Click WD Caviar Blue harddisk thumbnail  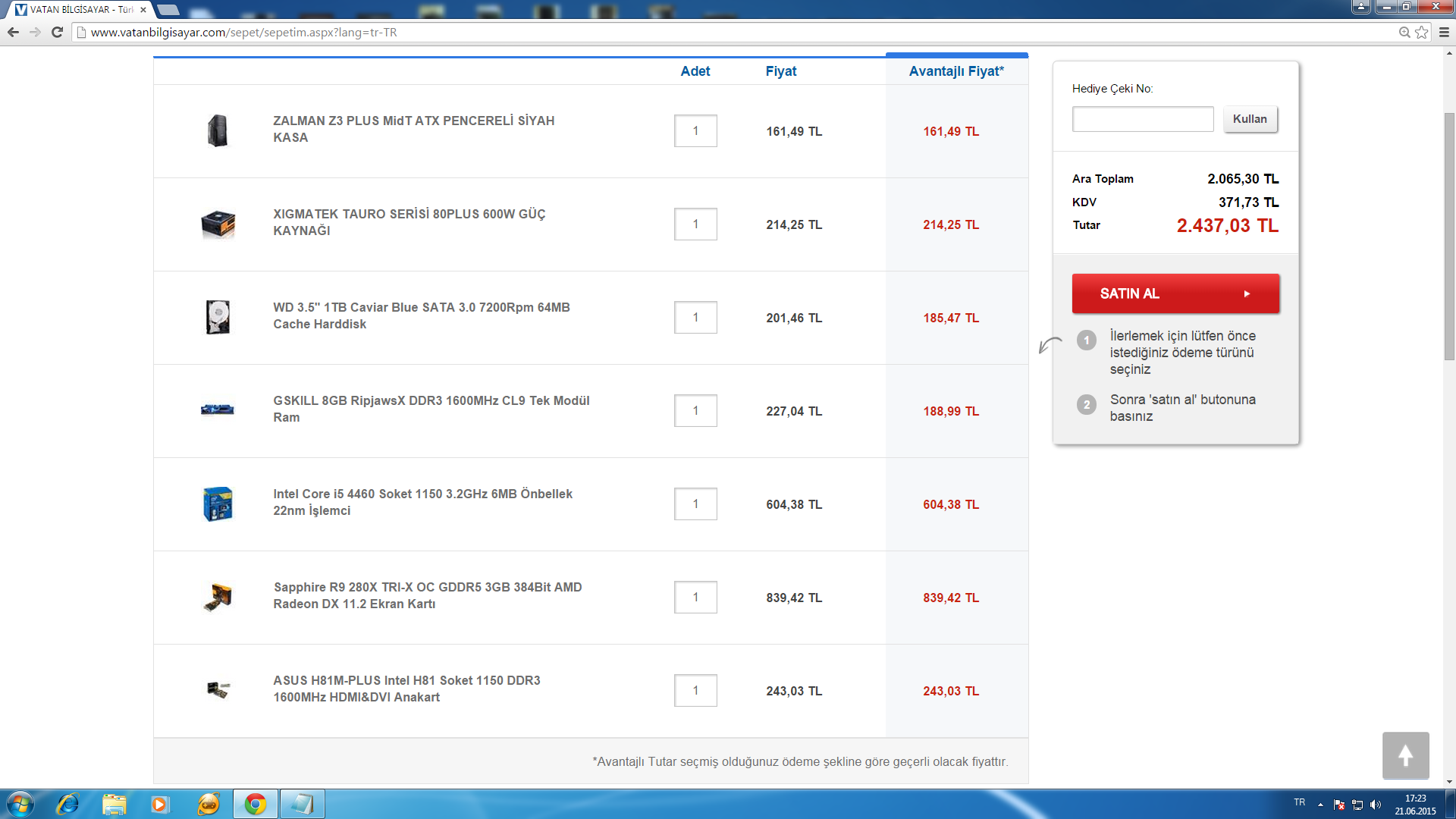[218, 317]
